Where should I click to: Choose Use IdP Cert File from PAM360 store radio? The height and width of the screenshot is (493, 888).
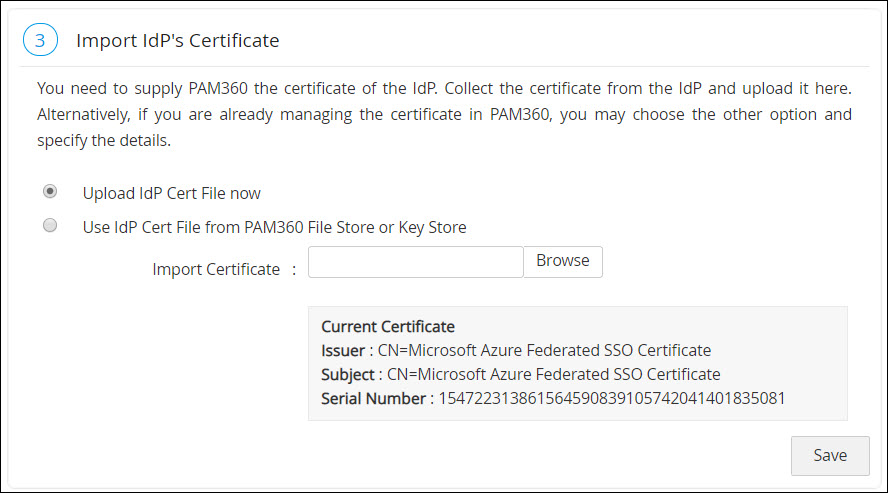tap(50, 226)
